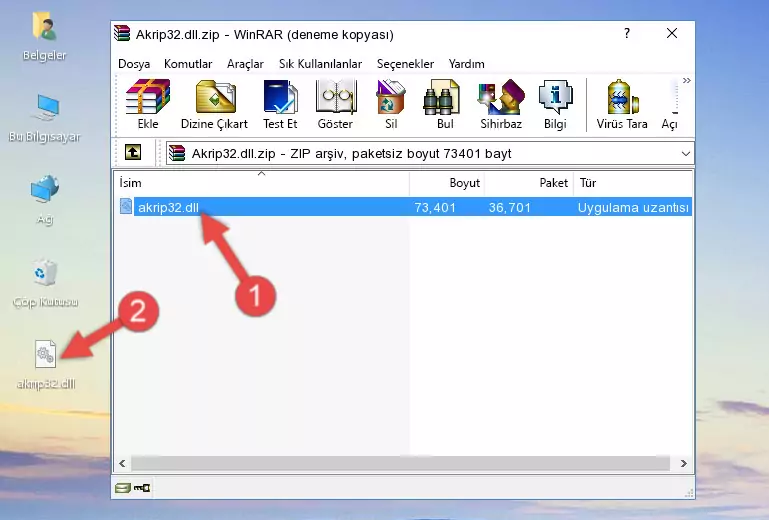Click the 36,701 packed size cell
The width and height of the screenshot is (769, 520).
point(510,208)
